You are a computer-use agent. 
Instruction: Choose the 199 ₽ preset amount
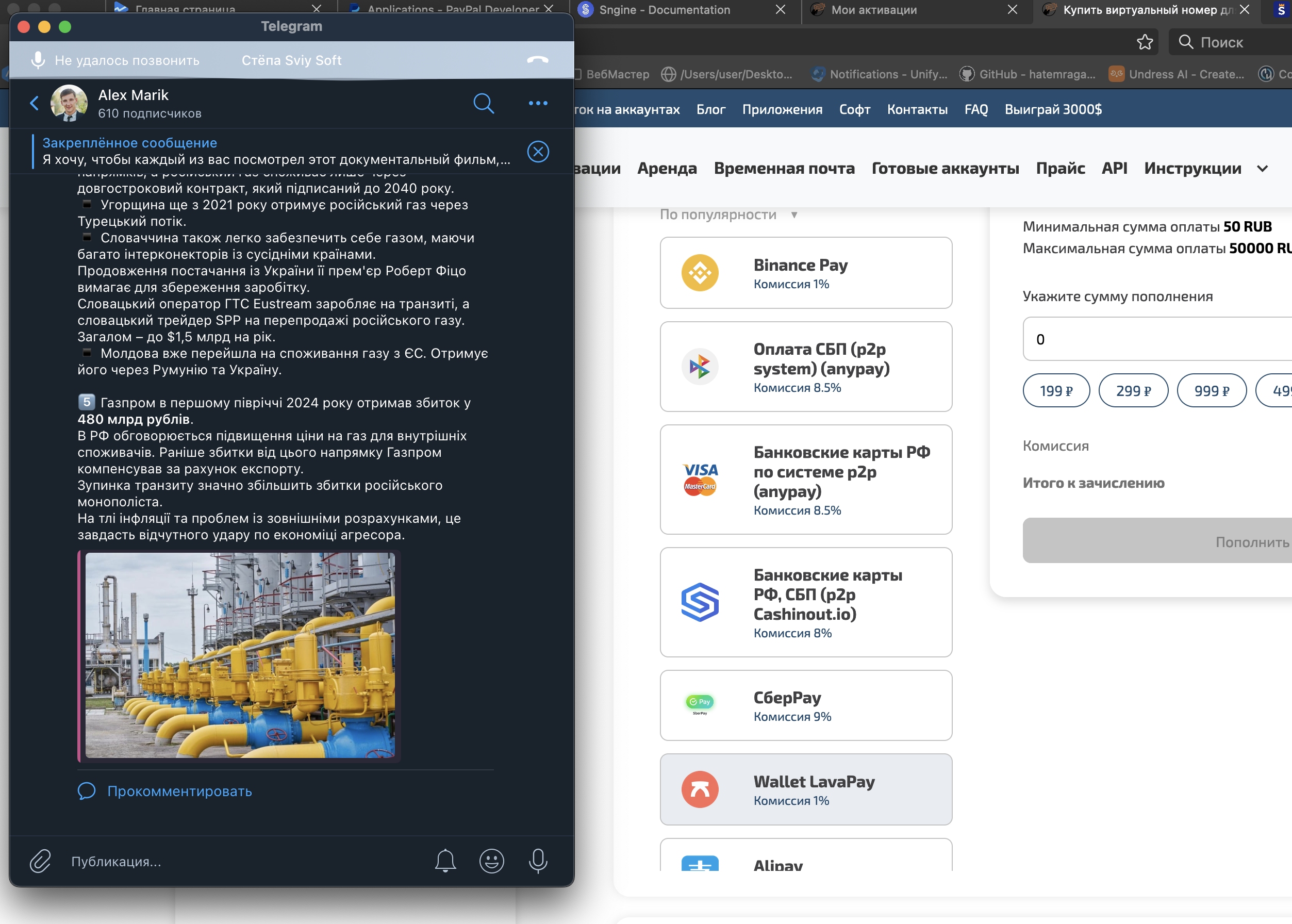point(1056,391)
